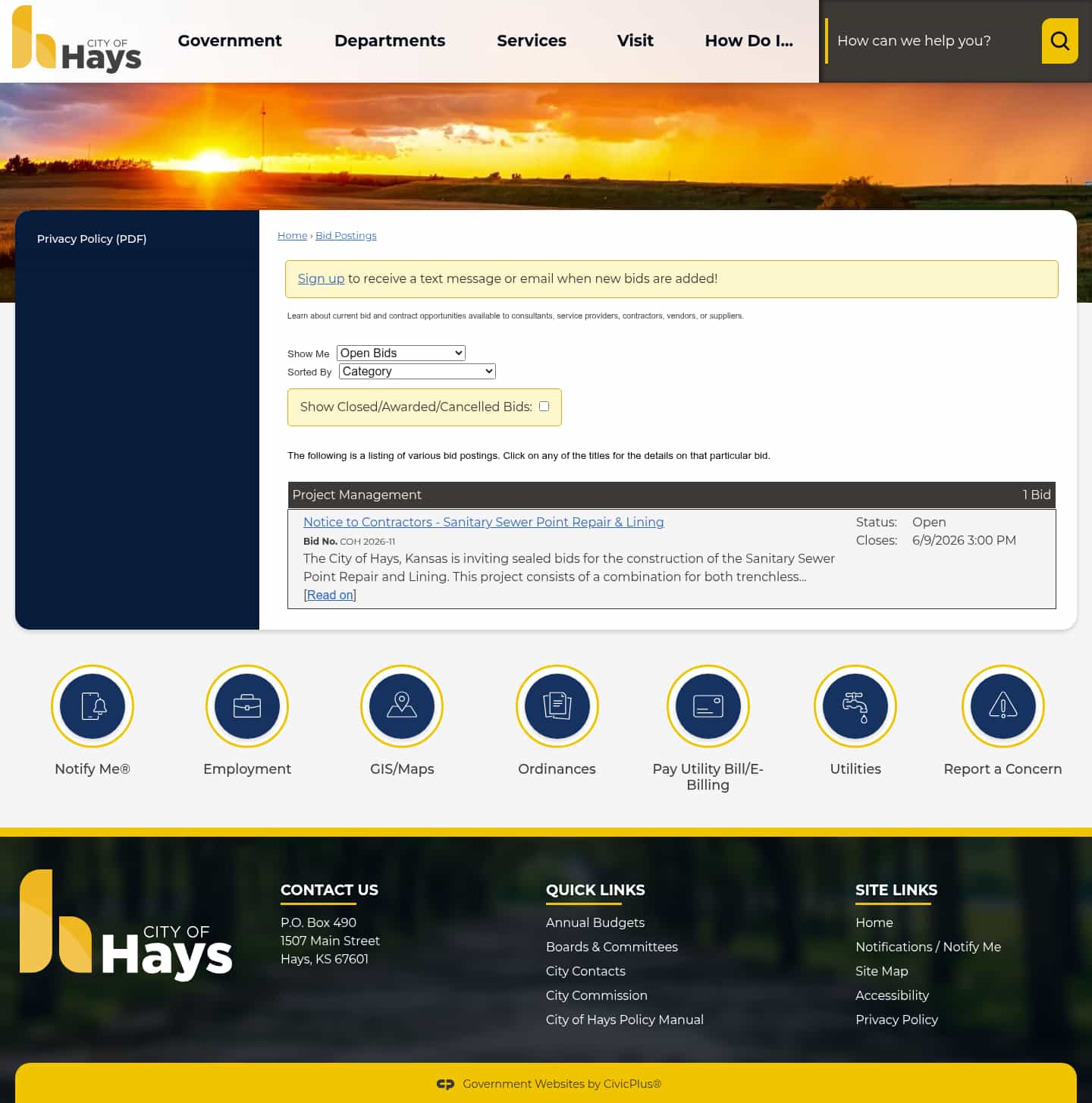The image size is (1092, 1103).
Task: Open Annual Budgets quick link
Action: tap(595, 922)
